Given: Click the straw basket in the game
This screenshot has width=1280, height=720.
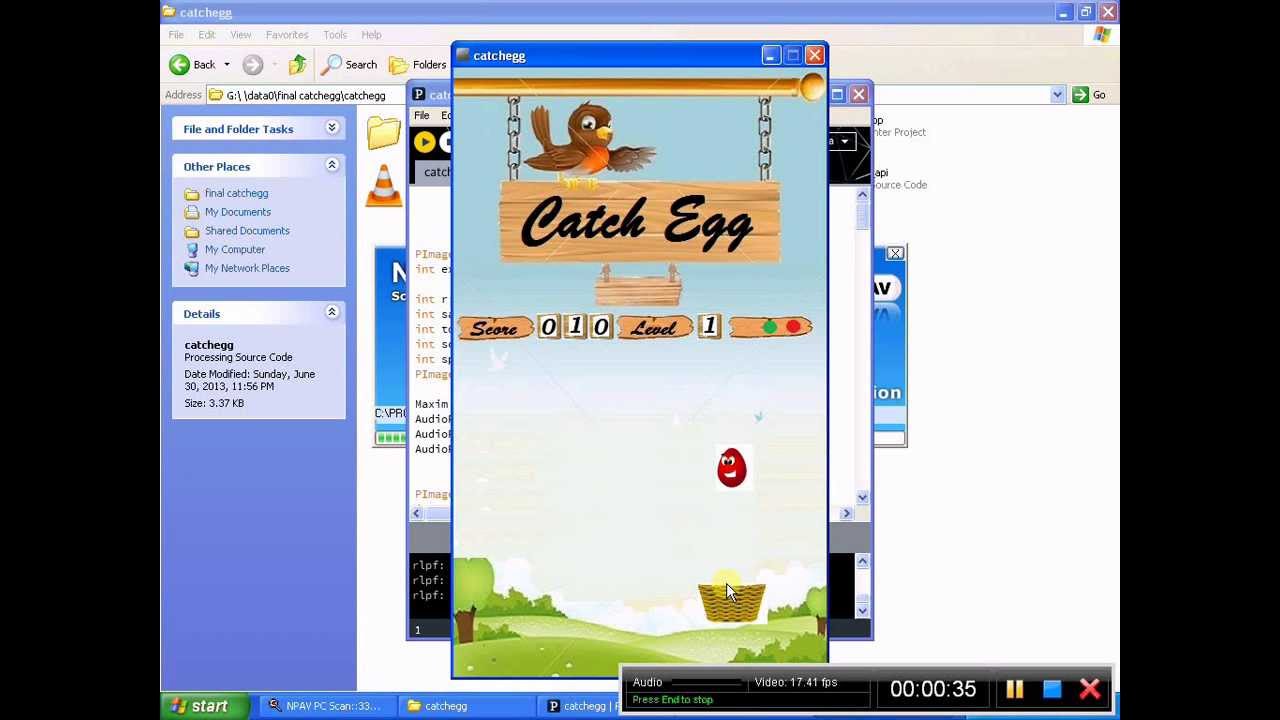Looking at the screenshot, I should click(x=732, y=601).
